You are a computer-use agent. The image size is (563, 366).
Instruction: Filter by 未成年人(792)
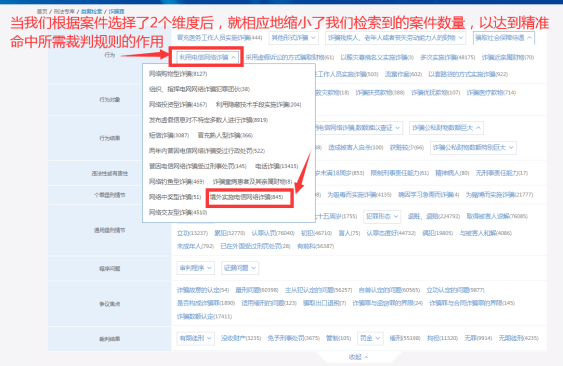(195, 246)
